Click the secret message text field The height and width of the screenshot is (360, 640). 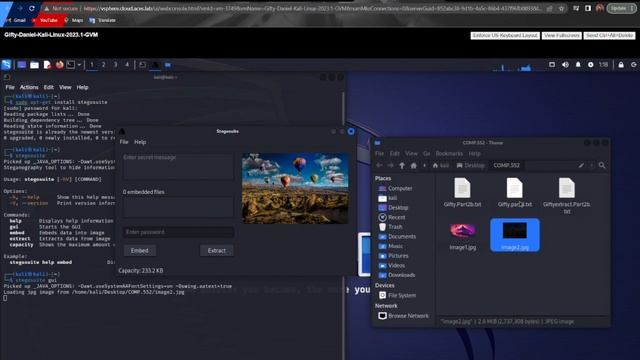pos(178,167)
